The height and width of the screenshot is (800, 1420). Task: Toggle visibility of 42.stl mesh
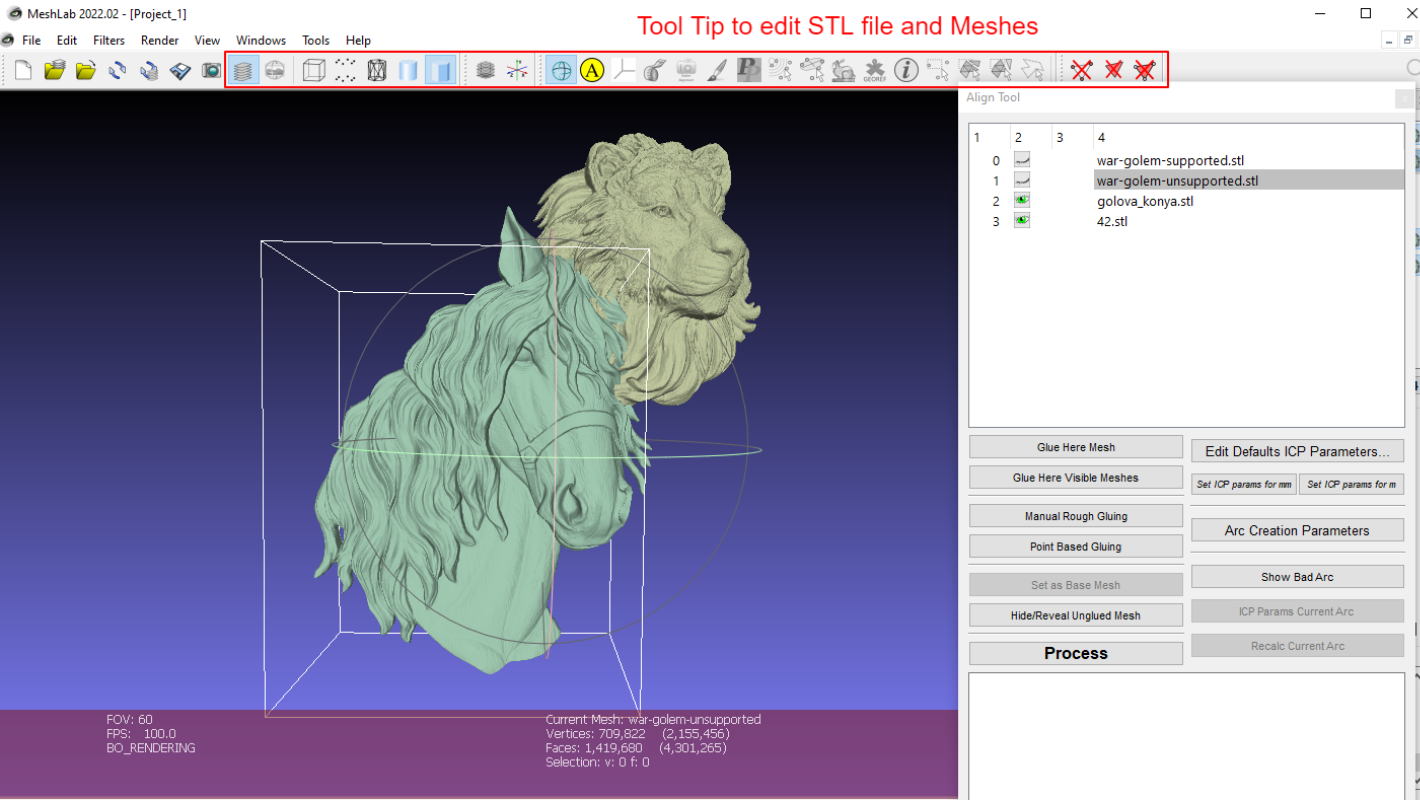pos(1021,221)
